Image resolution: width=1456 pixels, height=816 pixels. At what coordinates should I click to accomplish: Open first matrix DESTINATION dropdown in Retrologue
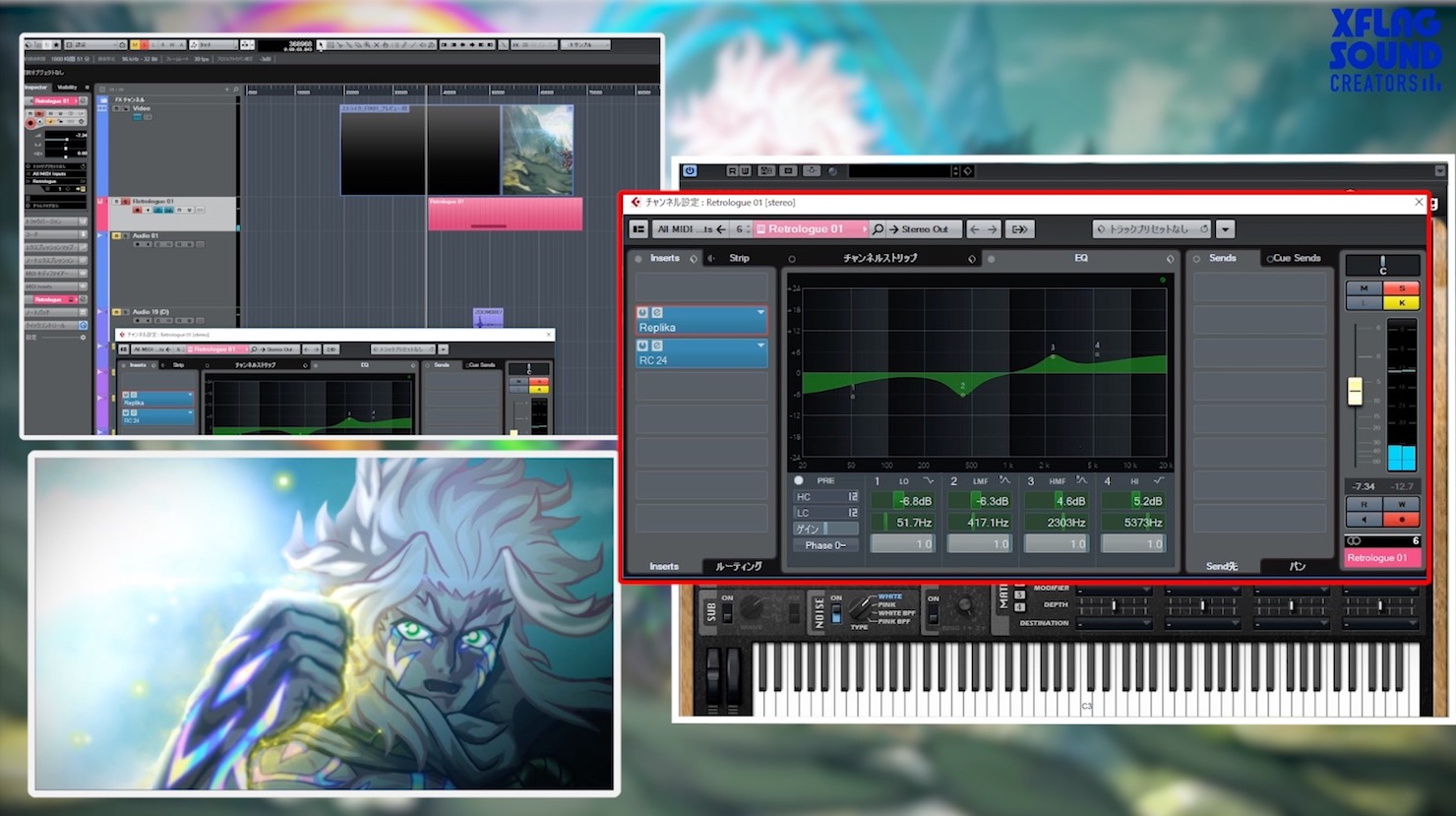(x=1114, y=623)
